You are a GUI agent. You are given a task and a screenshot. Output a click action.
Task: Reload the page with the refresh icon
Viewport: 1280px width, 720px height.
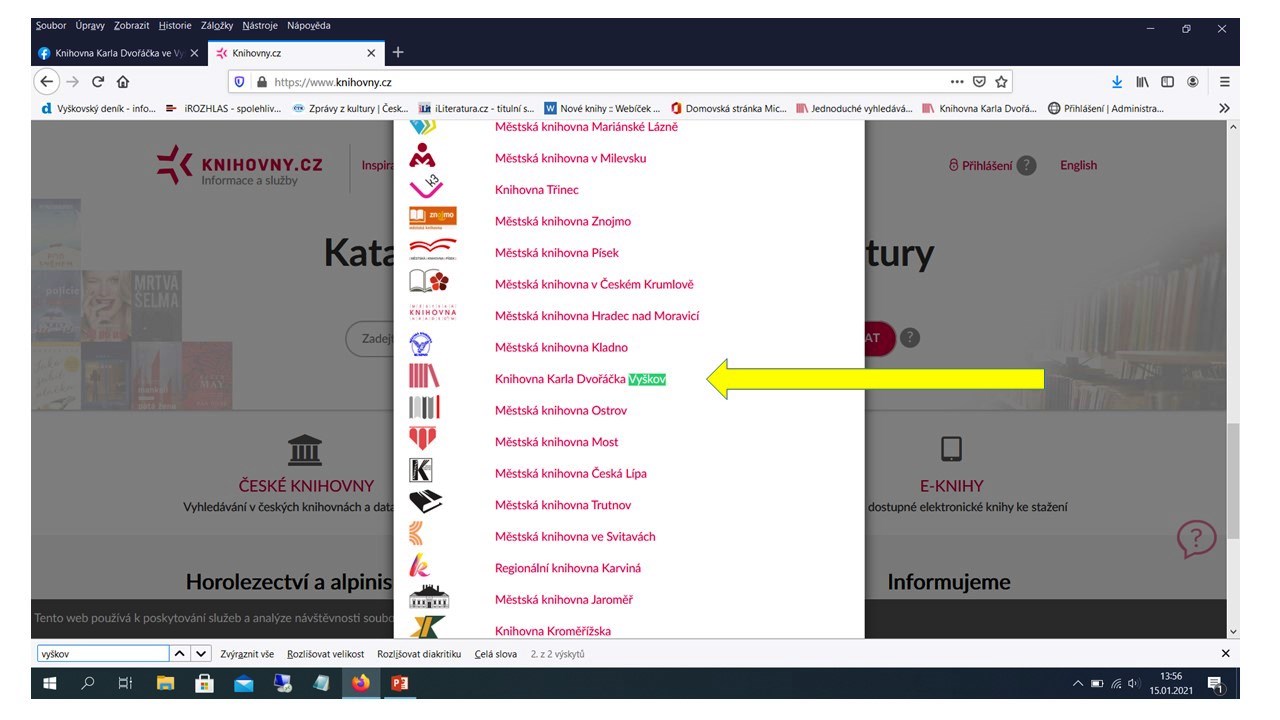[x=98, y=82]
